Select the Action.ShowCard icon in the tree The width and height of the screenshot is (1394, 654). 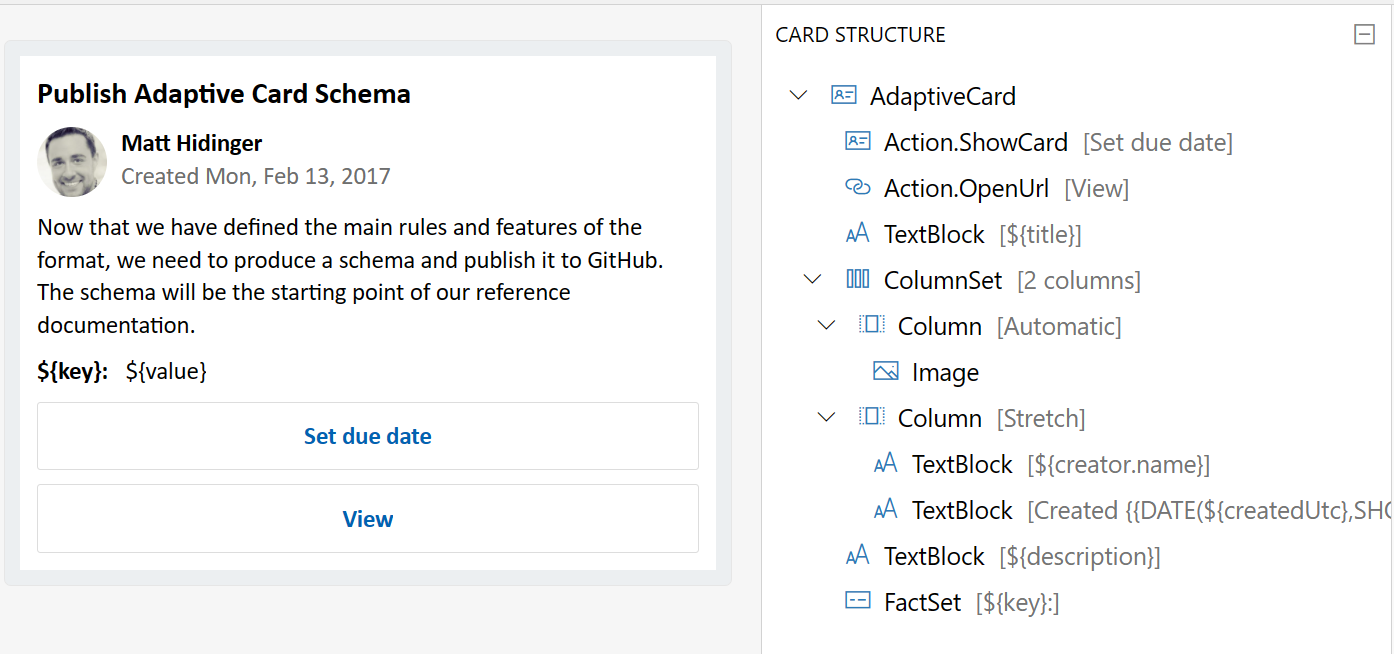click(857, 141)
